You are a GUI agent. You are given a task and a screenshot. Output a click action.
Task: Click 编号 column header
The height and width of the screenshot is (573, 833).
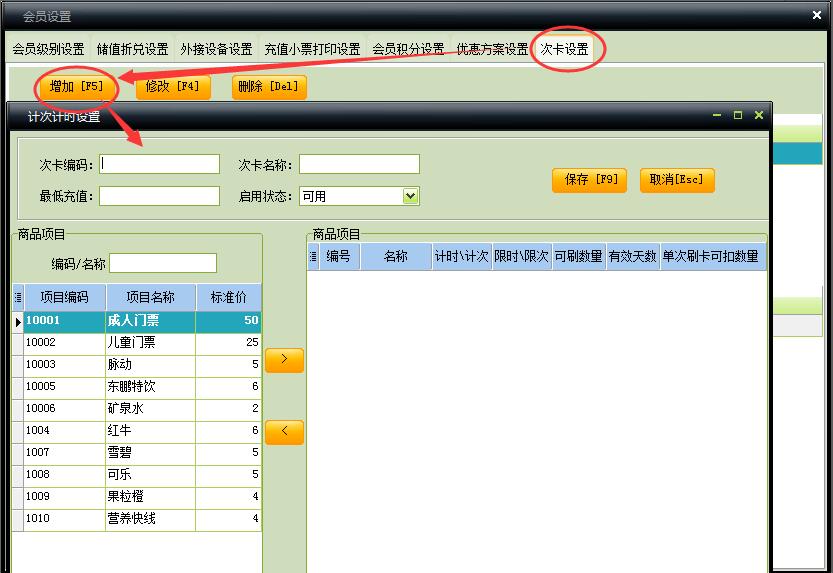[x=339, y=256]
